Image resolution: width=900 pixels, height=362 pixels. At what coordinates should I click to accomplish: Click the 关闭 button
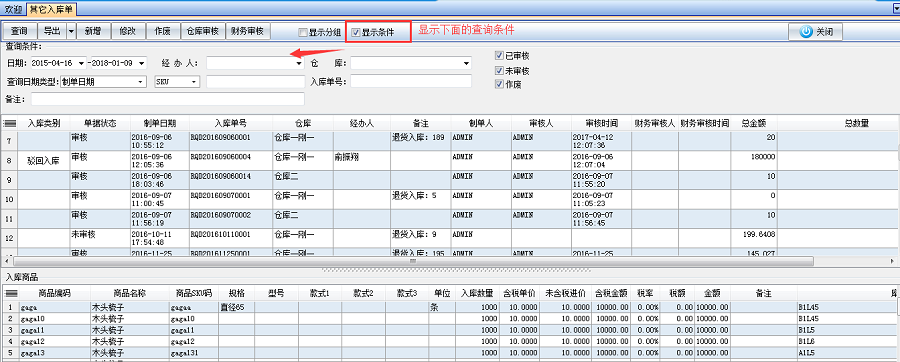coord(815,32)
